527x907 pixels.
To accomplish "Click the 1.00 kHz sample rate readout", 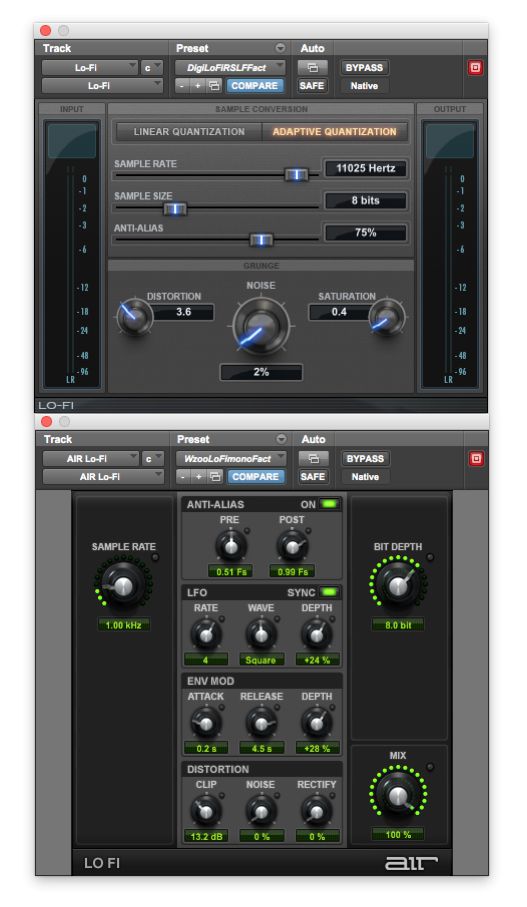I will click(x=123, y=625).
